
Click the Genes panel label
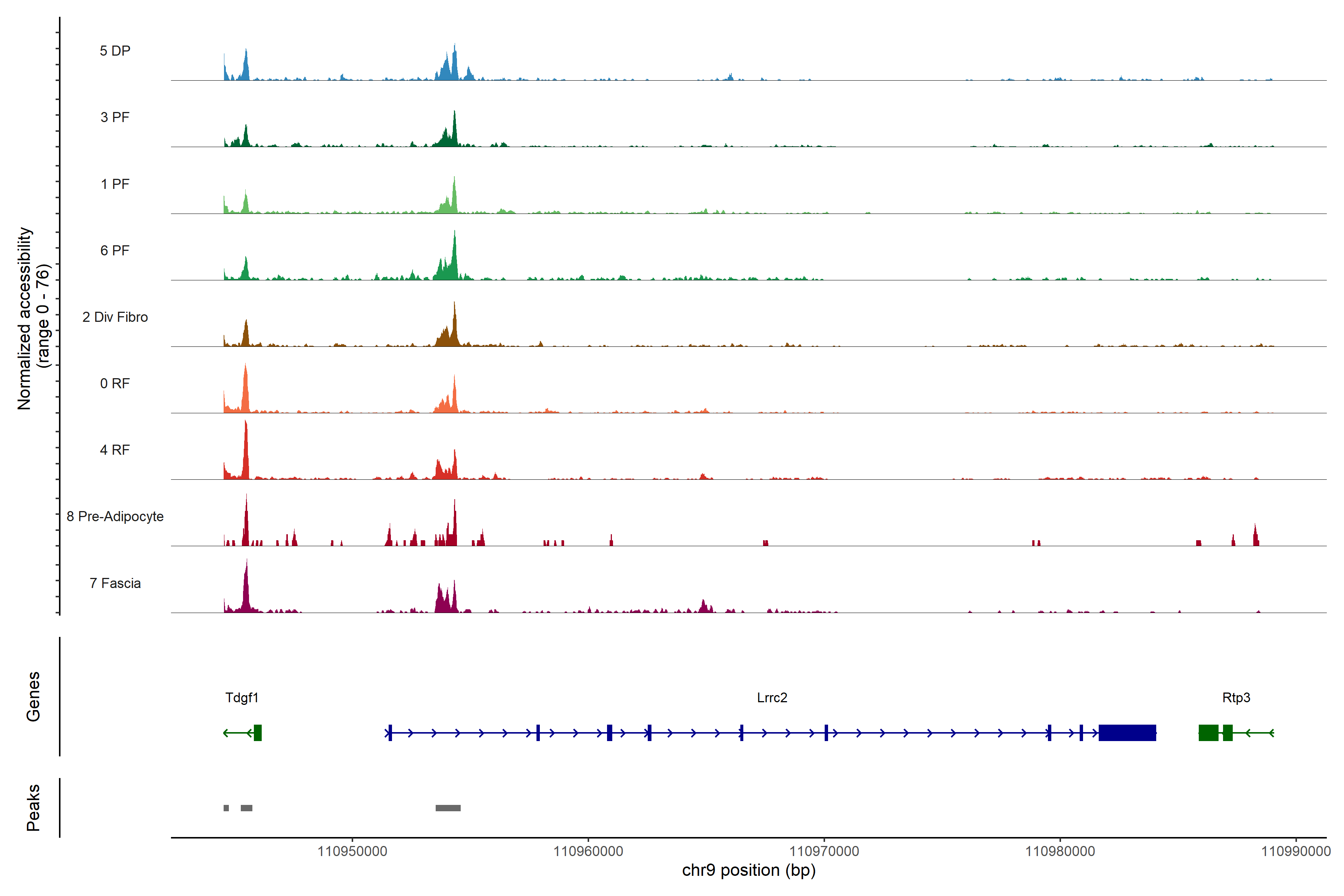[x=33, y=697]
